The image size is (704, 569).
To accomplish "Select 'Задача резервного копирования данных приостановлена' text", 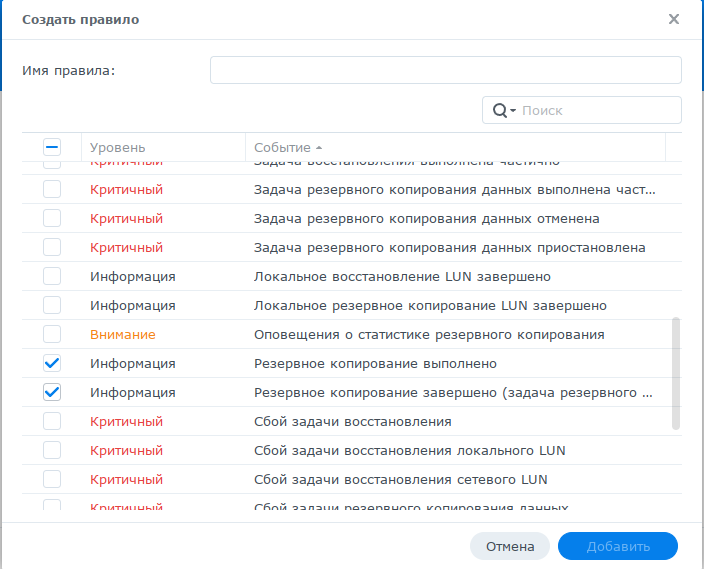I will pyautogui.click(x=449, y=247).
